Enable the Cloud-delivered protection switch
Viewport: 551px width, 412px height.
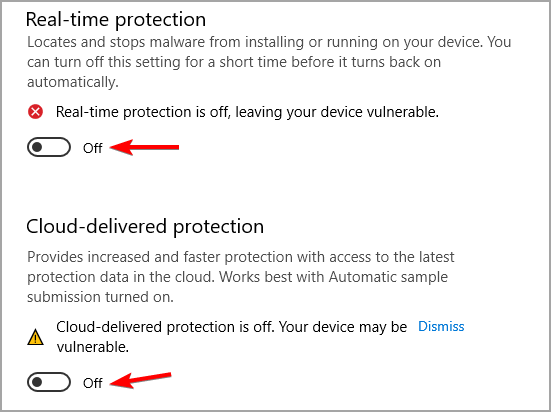(x=49, y=382)
